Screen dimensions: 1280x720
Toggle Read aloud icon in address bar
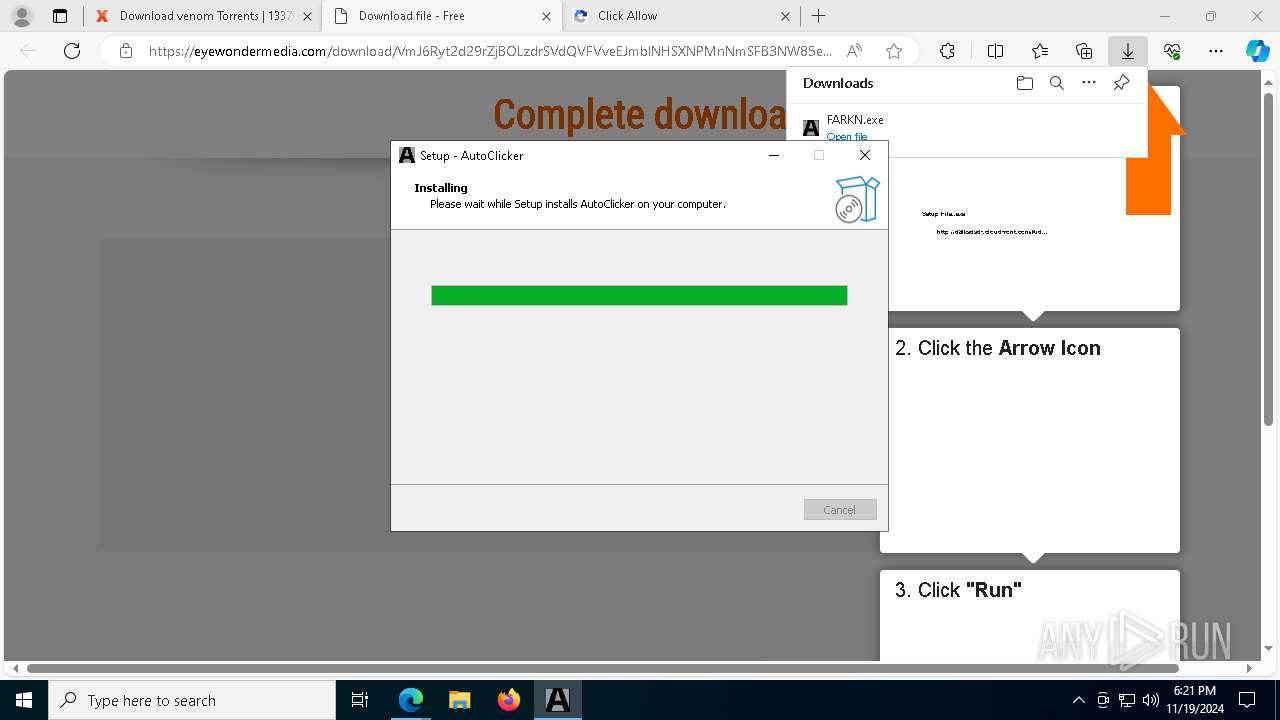coord(854,51)
